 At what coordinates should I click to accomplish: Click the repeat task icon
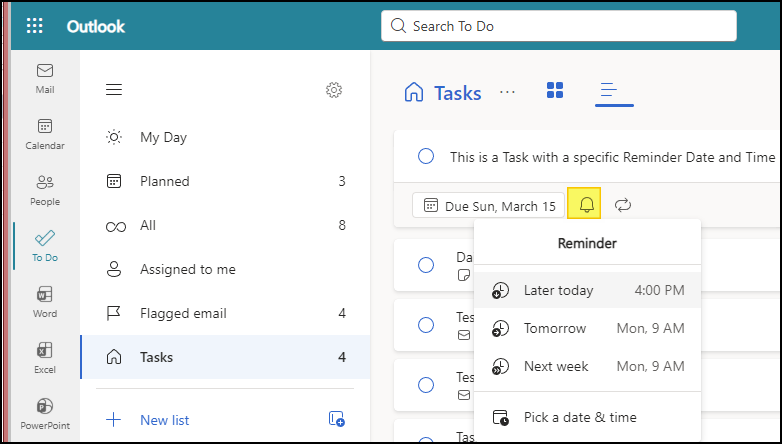click(622, 205)
